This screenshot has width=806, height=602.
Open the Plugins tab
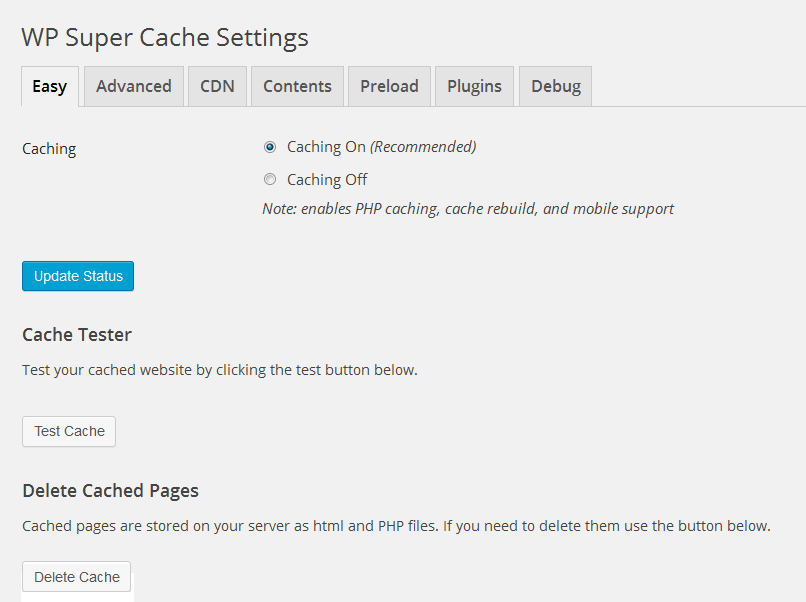pyautogui.click(x=474, y=86)
